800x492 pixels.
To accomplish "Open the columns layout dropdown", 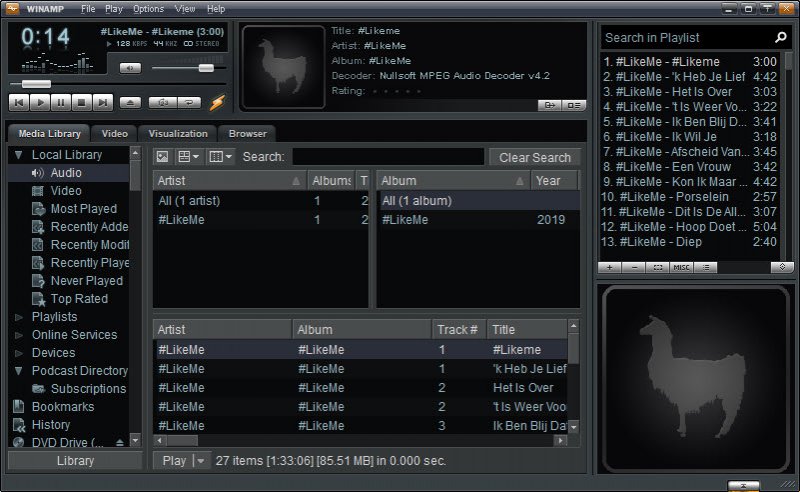I will pos(221,157).
